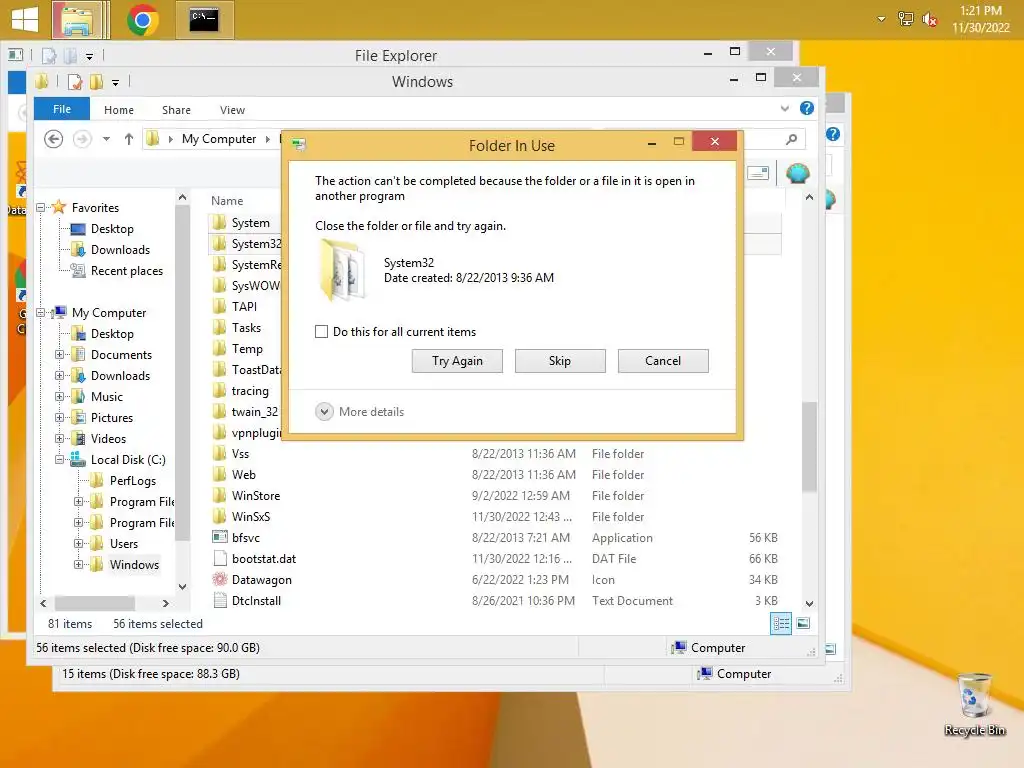
Task: Select the WinSxS folder row
Action: point(494,517)
